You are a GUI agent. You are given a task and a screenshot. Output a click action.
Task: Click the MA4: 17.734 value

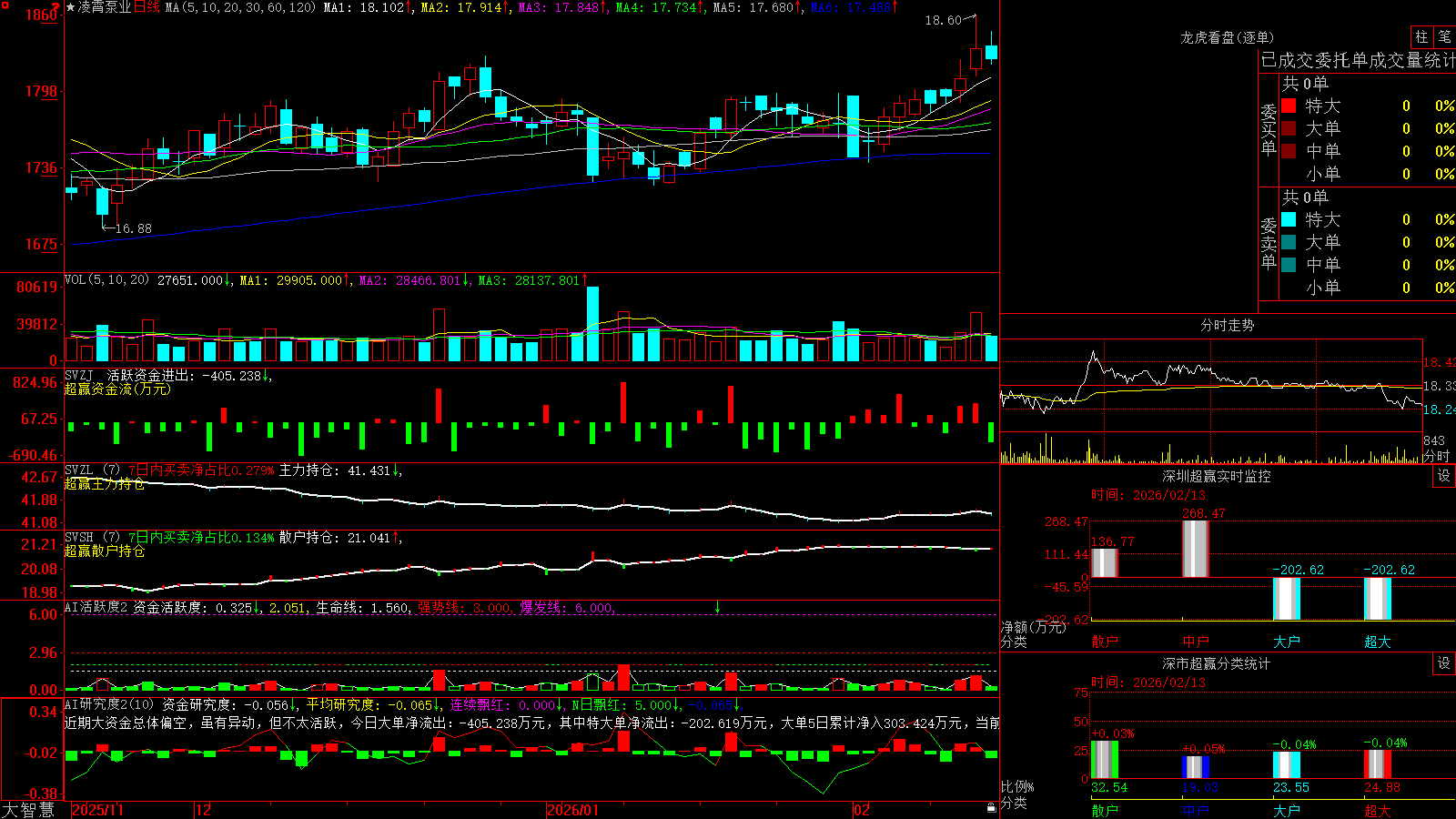coord(656,7)
